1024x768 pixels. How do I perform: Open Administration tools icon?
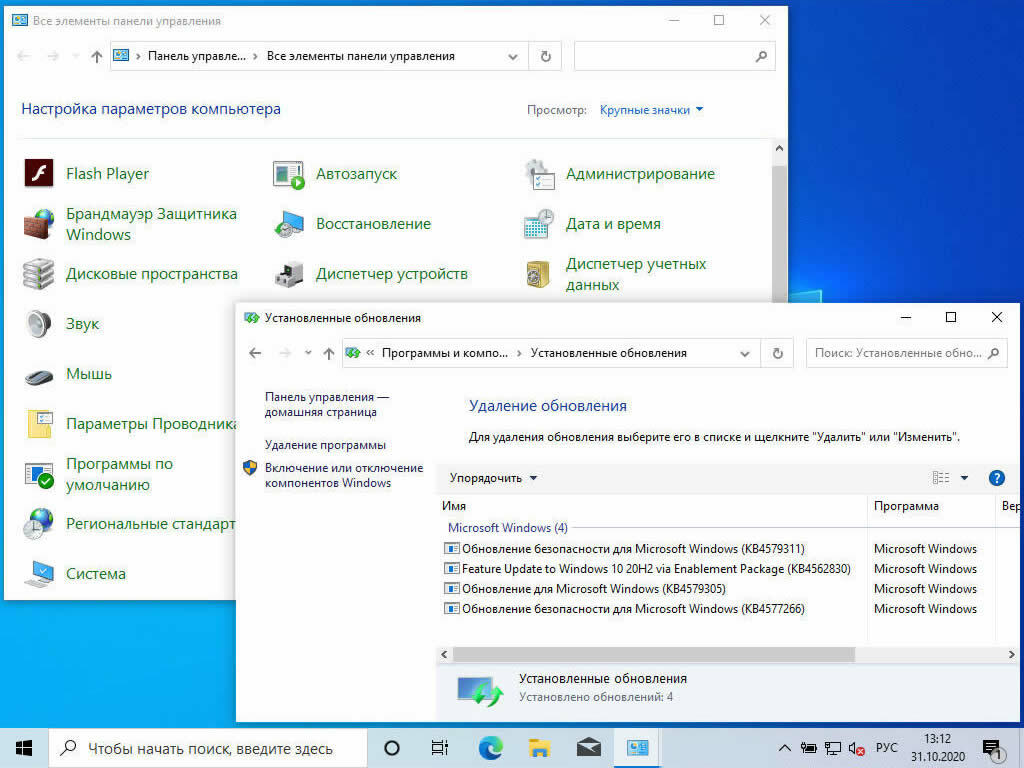coord(539,174)
